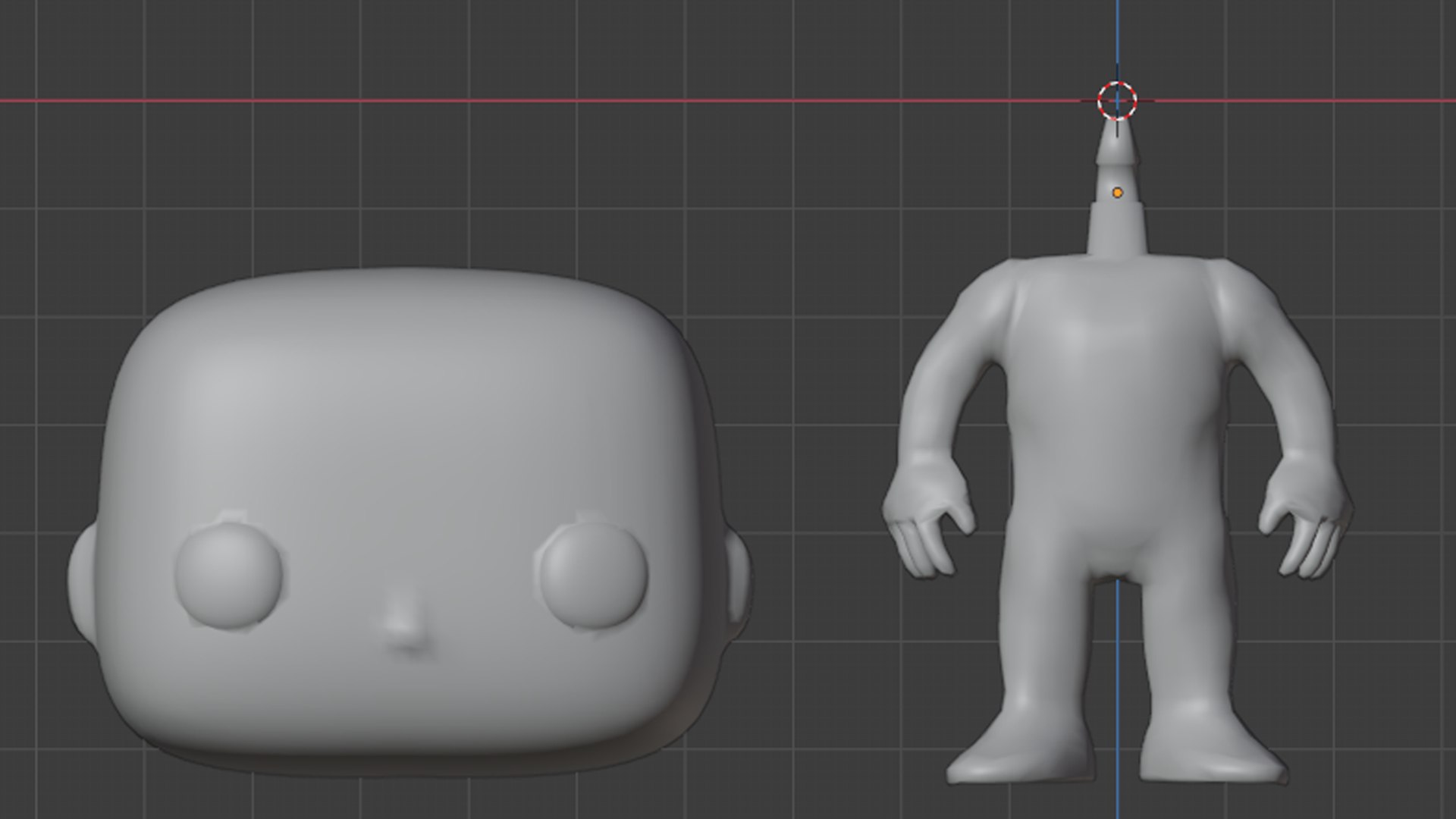
Task: Click the head's right eye sphere
Action: pyautogui.click(x=594, y=574)
